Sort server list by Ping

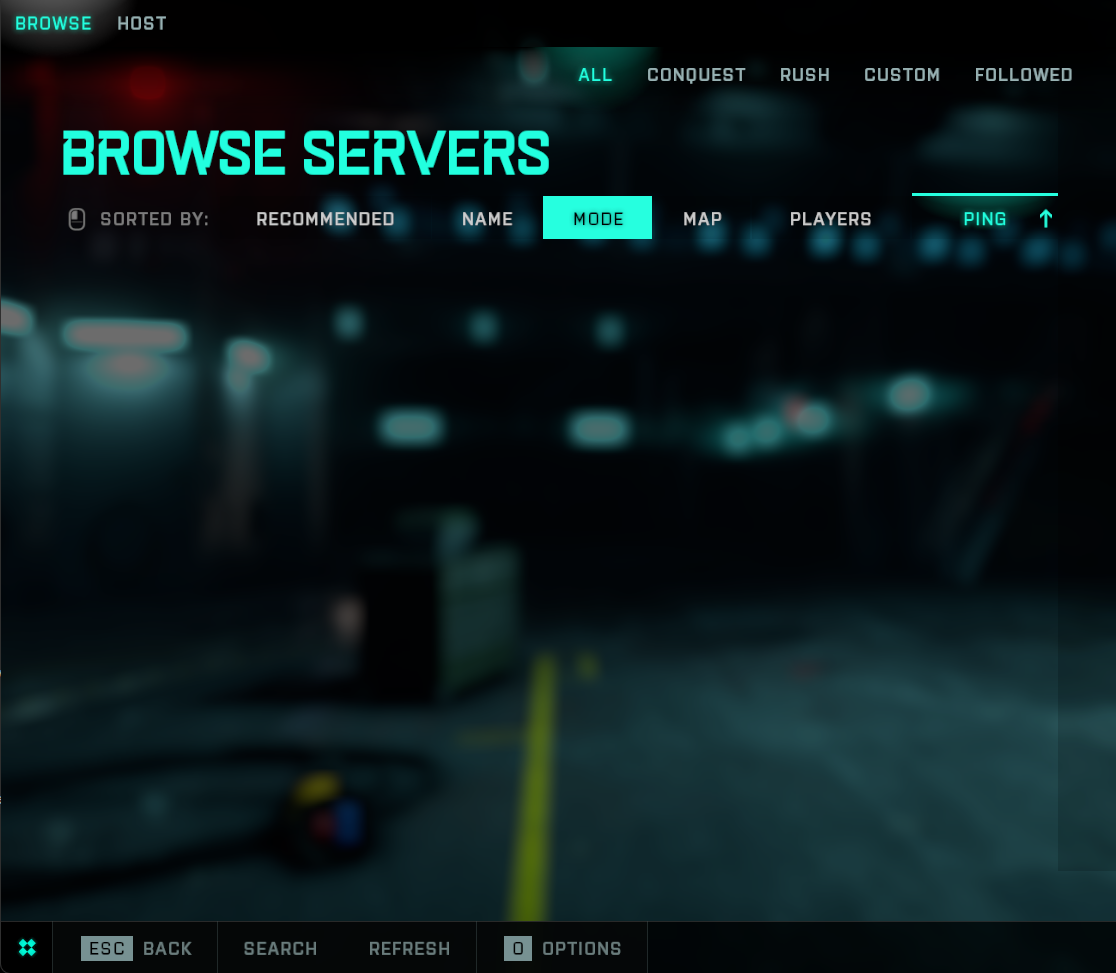tap(984, 219)
